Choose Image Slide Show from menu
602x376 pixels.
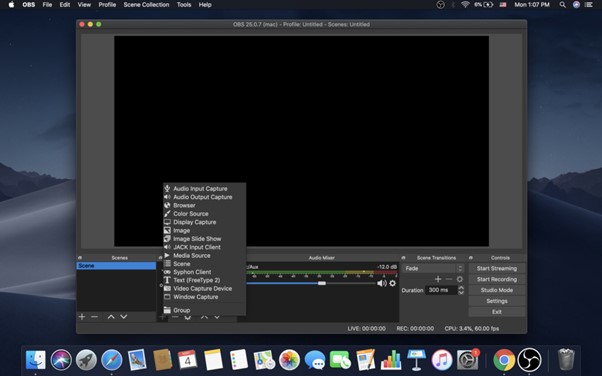pyautogui.click(x=204, y=239)
